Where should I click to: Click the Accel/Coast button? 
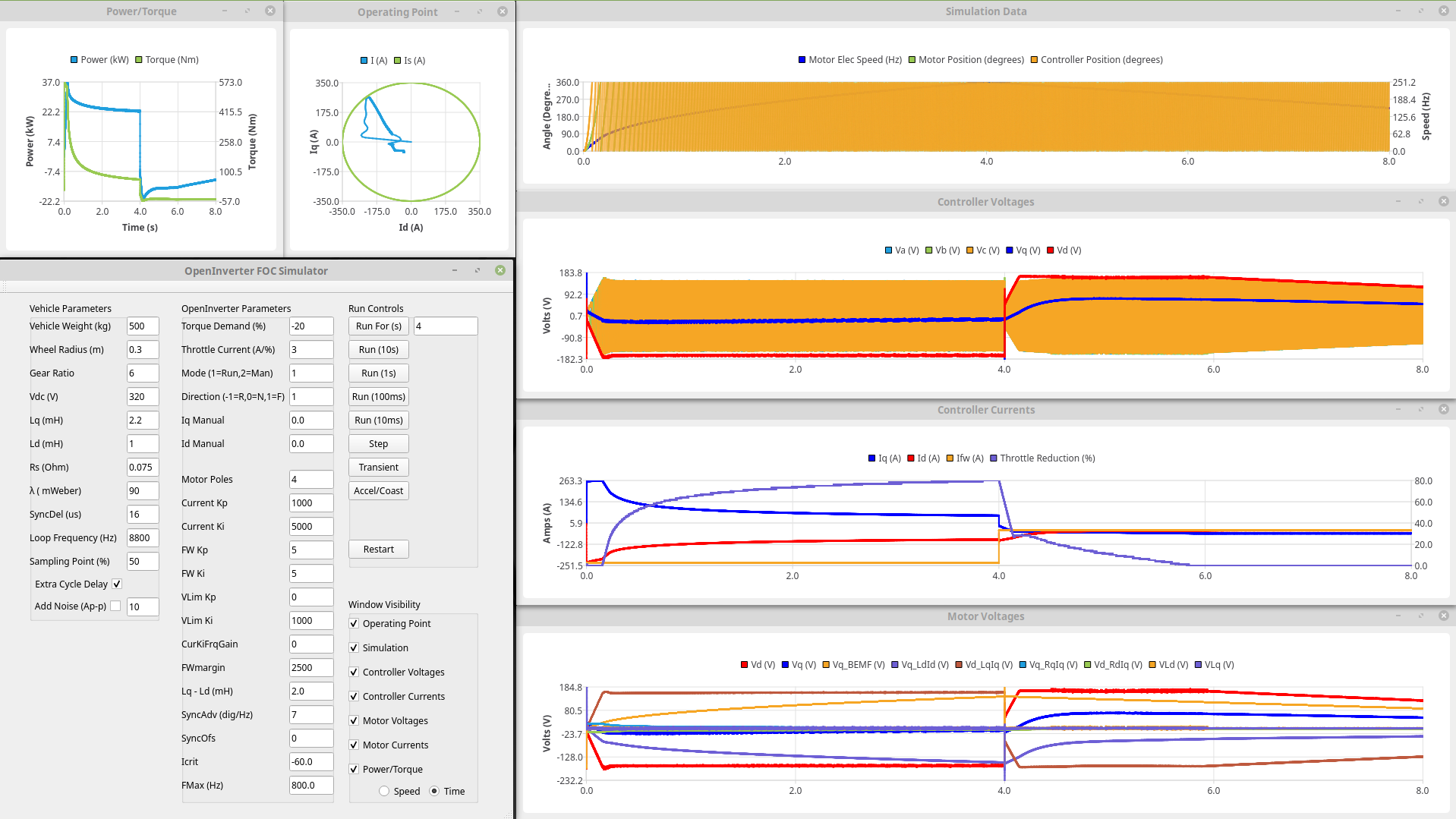point(378,490)
